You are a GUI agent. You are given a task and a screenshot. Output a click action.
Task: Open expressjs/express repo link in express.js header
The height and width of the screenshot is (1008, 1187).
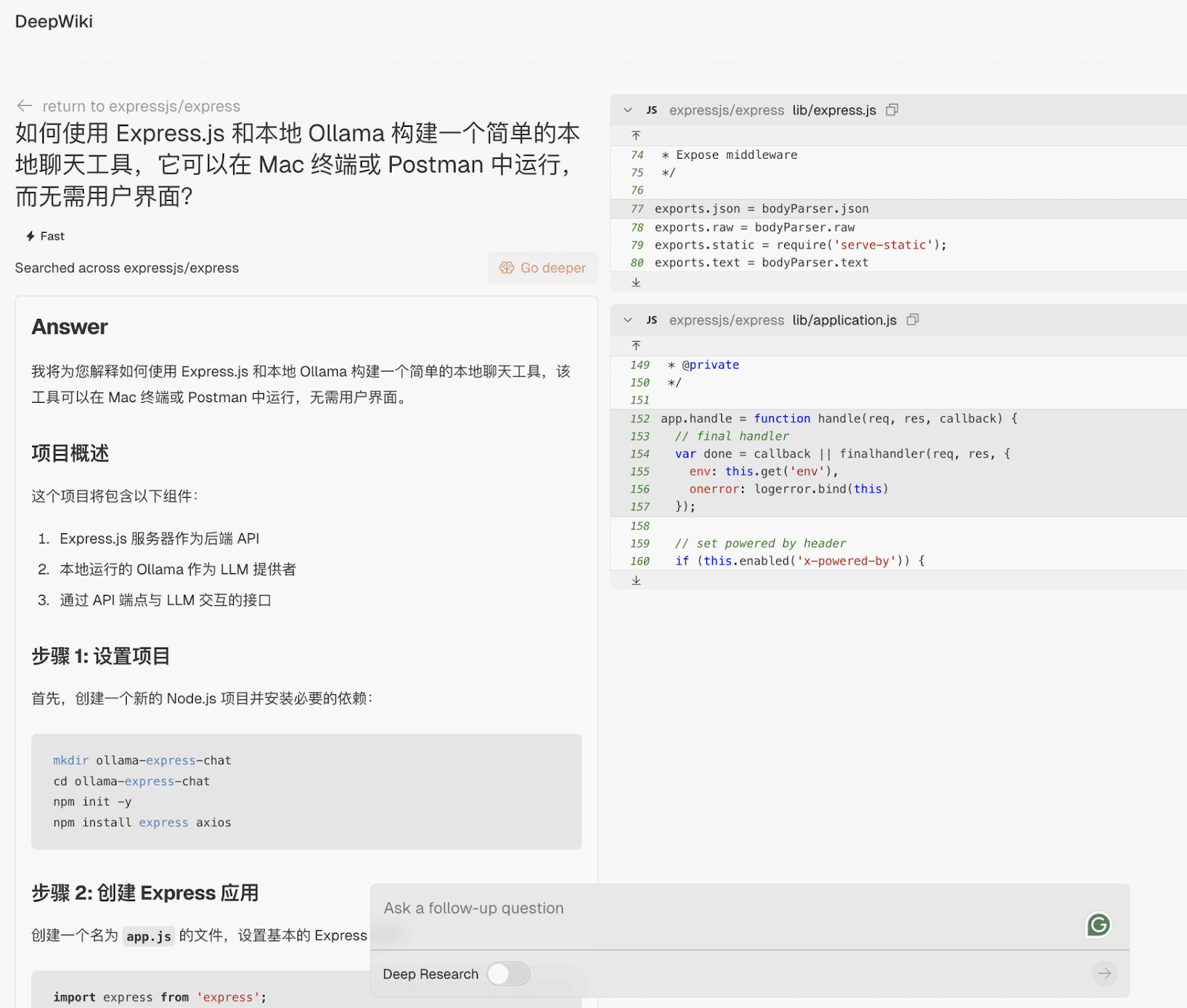point(726,110)
